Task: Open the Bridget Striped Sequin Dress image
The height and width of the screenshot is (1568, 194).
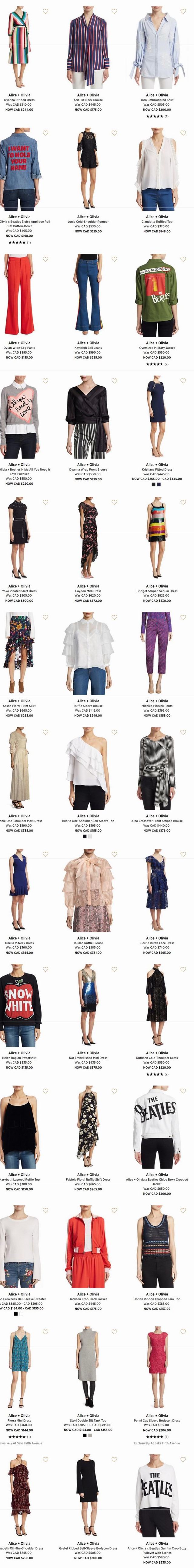Action: coord(157,538)
